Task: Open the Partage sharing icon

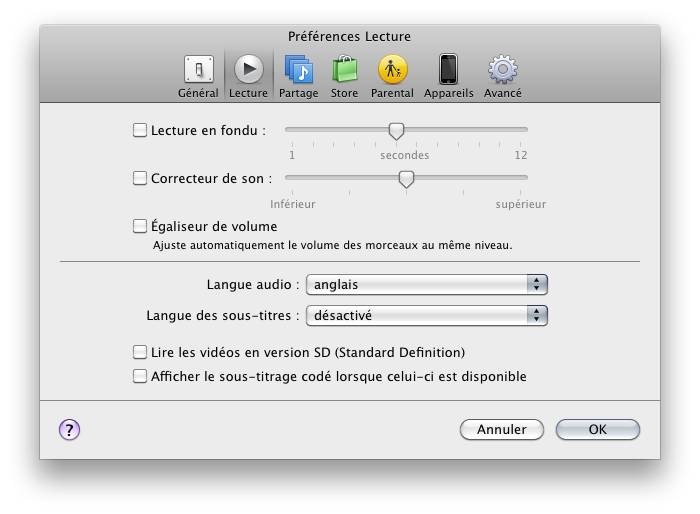Action: 298,71
